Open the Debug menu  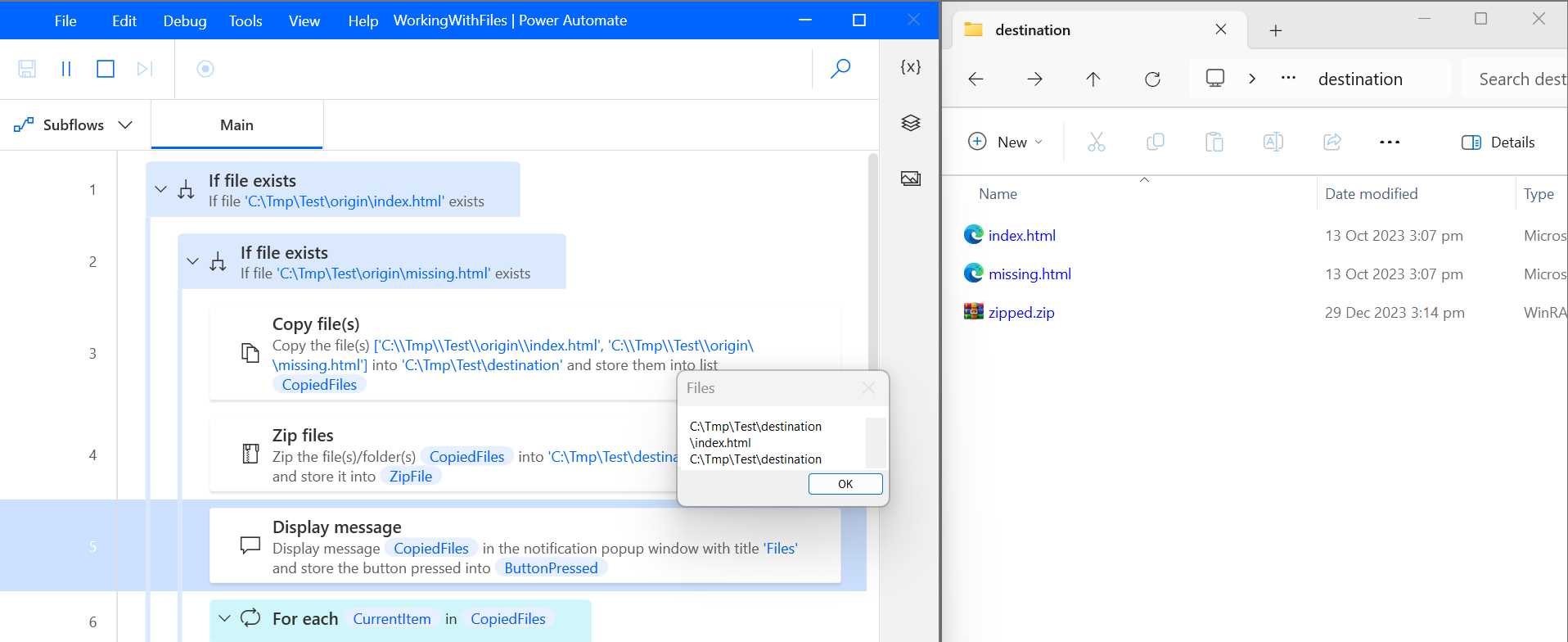click(x=185, y=20)
